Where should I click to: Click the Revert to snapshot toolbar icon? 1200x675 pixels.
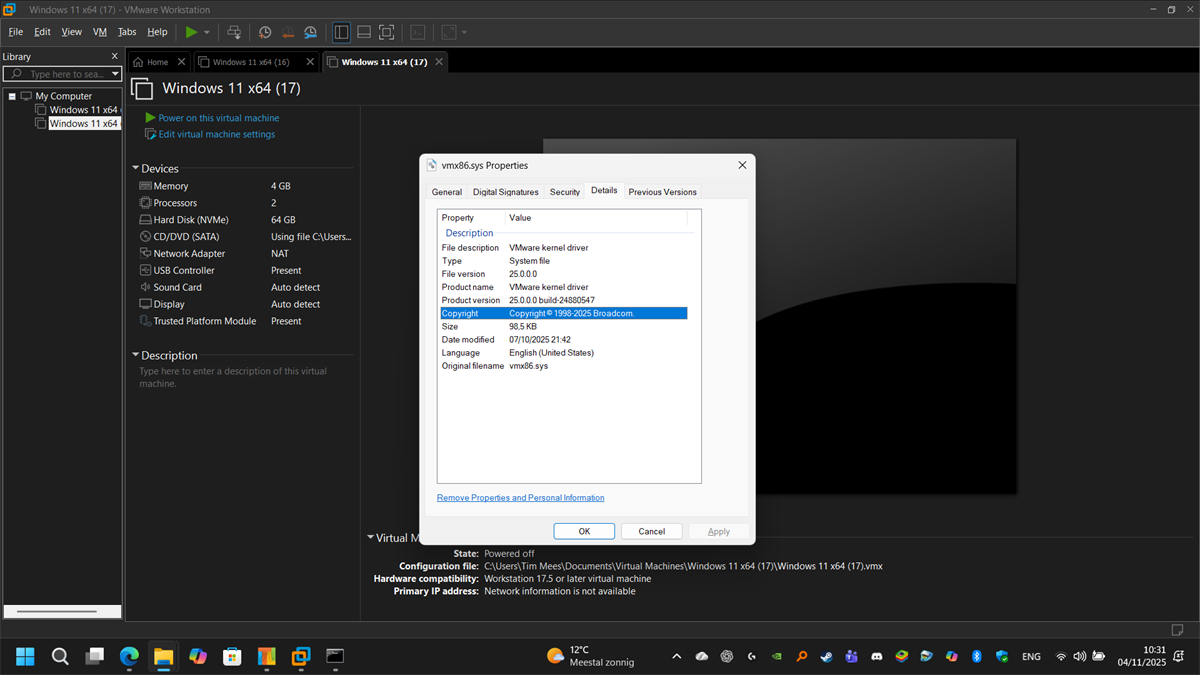point(288,32)
